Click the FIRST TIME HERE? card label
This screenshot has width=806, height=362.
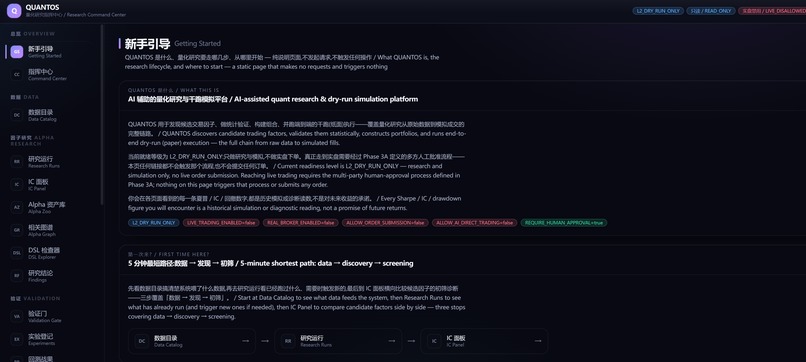click(x=169, y=254)
